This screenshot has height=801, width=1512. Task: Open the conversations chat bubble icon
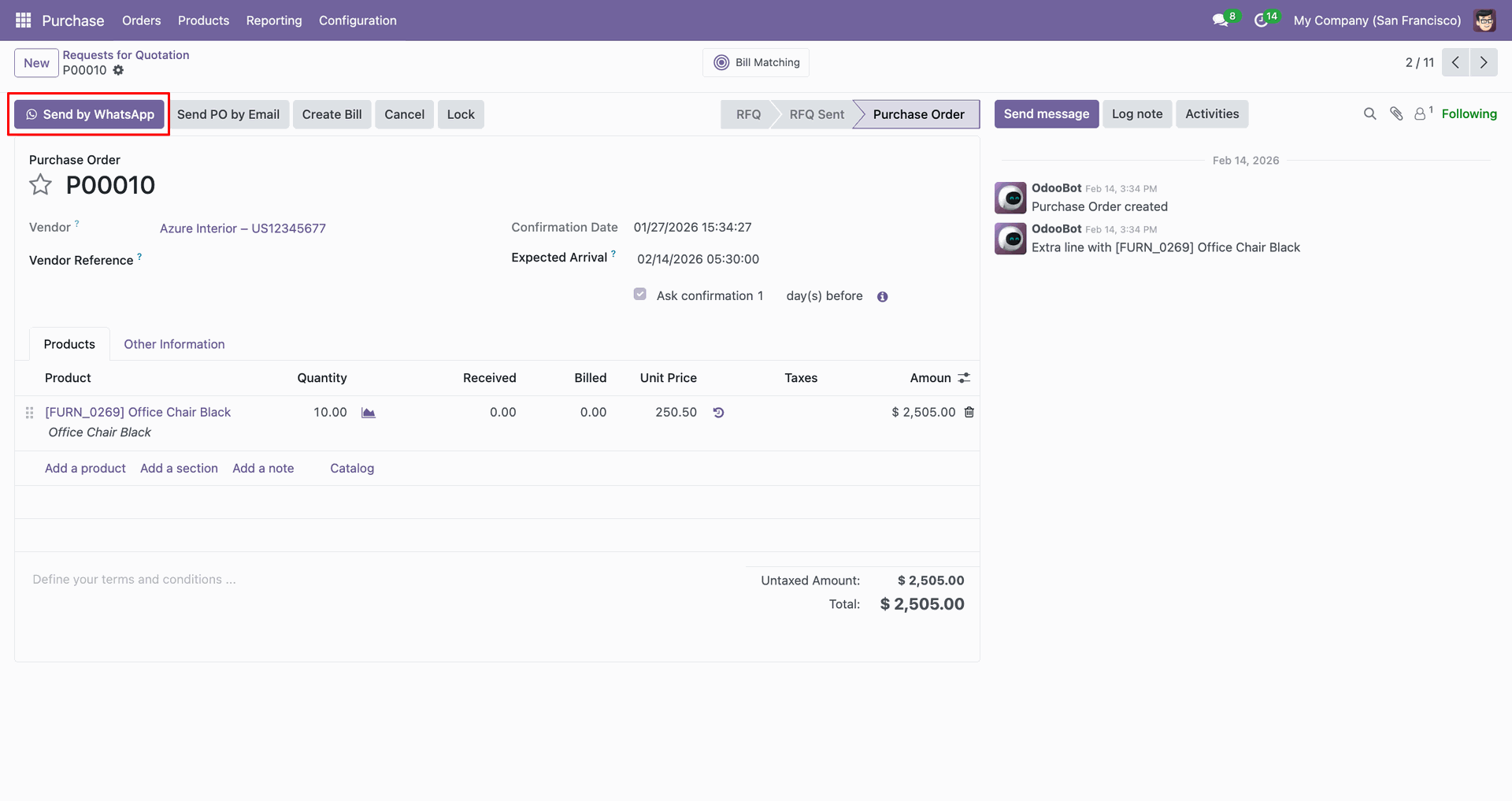pos(1221,20)
